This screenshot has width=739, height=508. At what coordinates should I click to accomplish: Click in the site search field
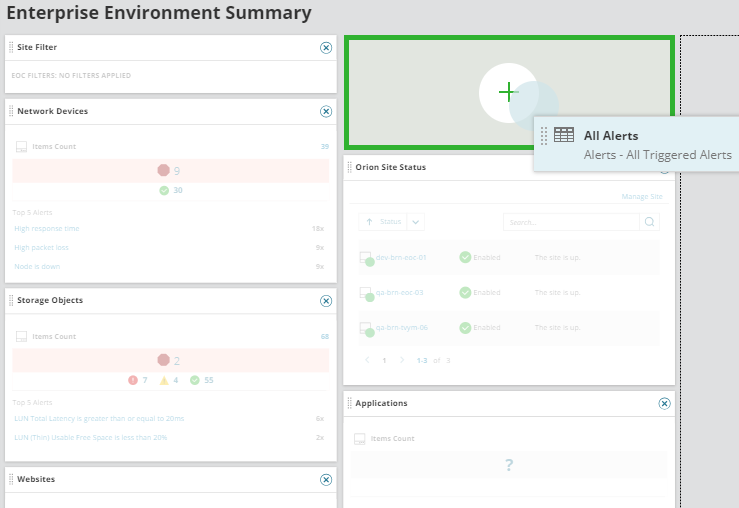click(x=570, y=222)
